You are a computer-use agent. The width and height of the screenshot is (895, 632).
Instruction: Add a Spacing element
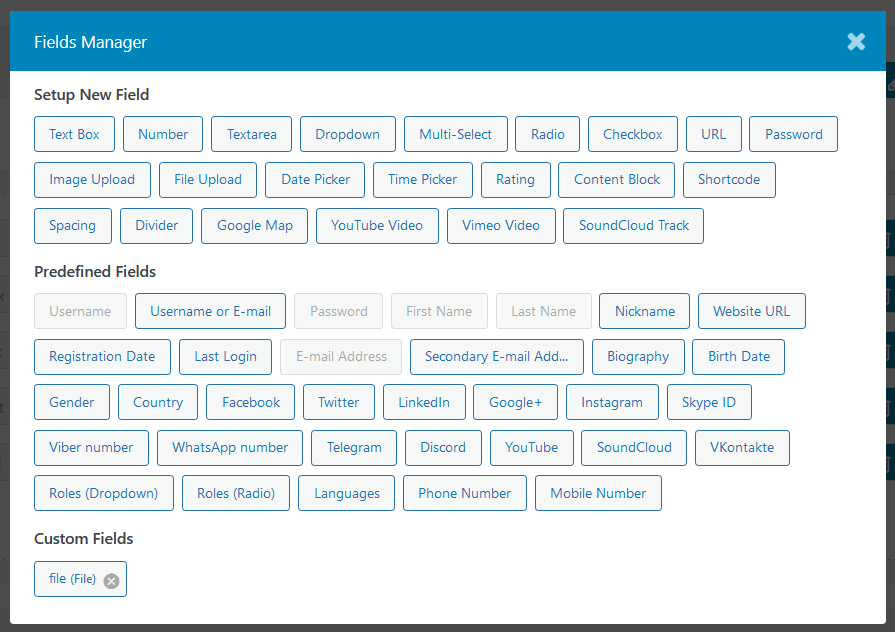[x=72, y=226]
